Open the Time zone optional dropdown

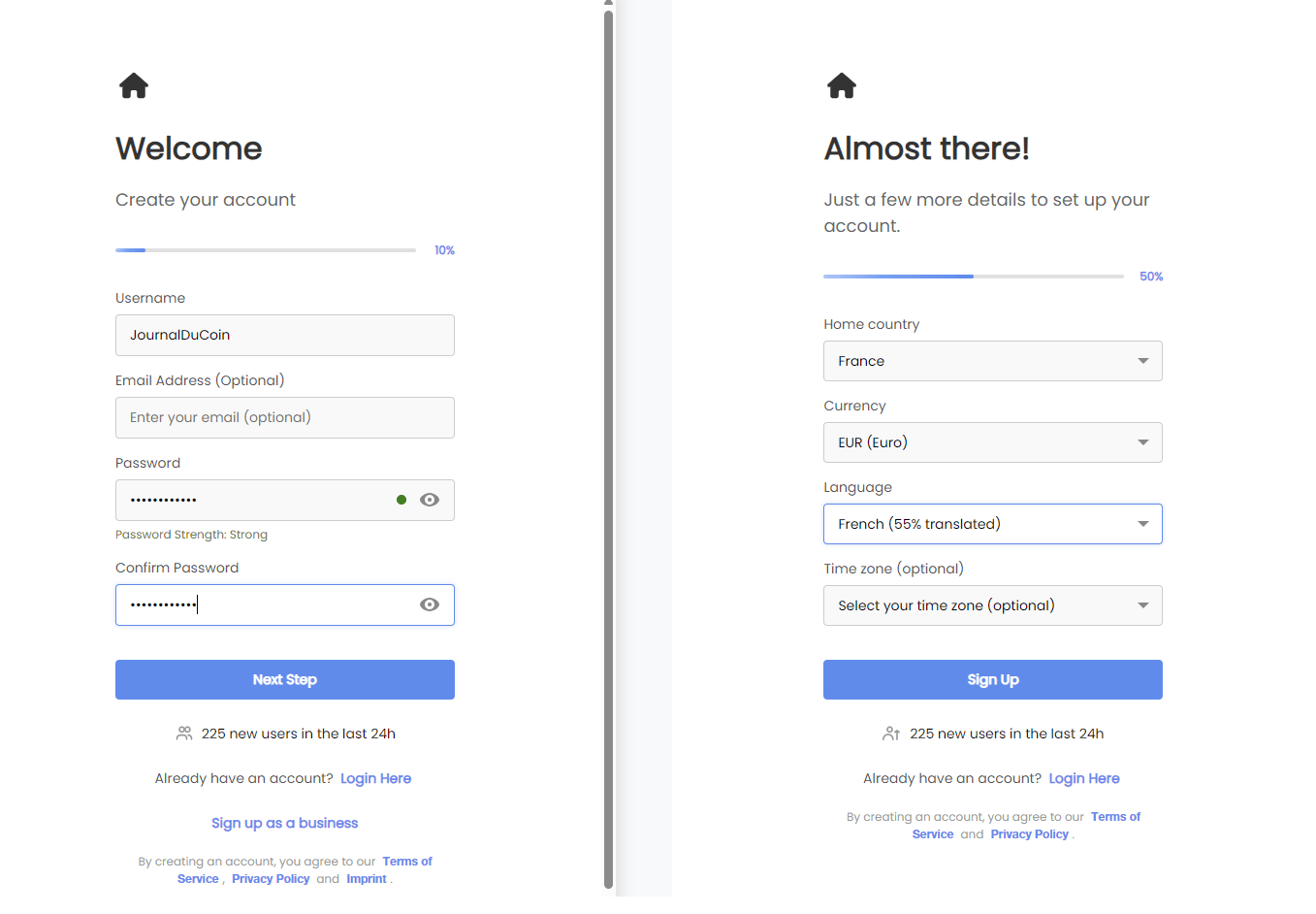[992, 604]
